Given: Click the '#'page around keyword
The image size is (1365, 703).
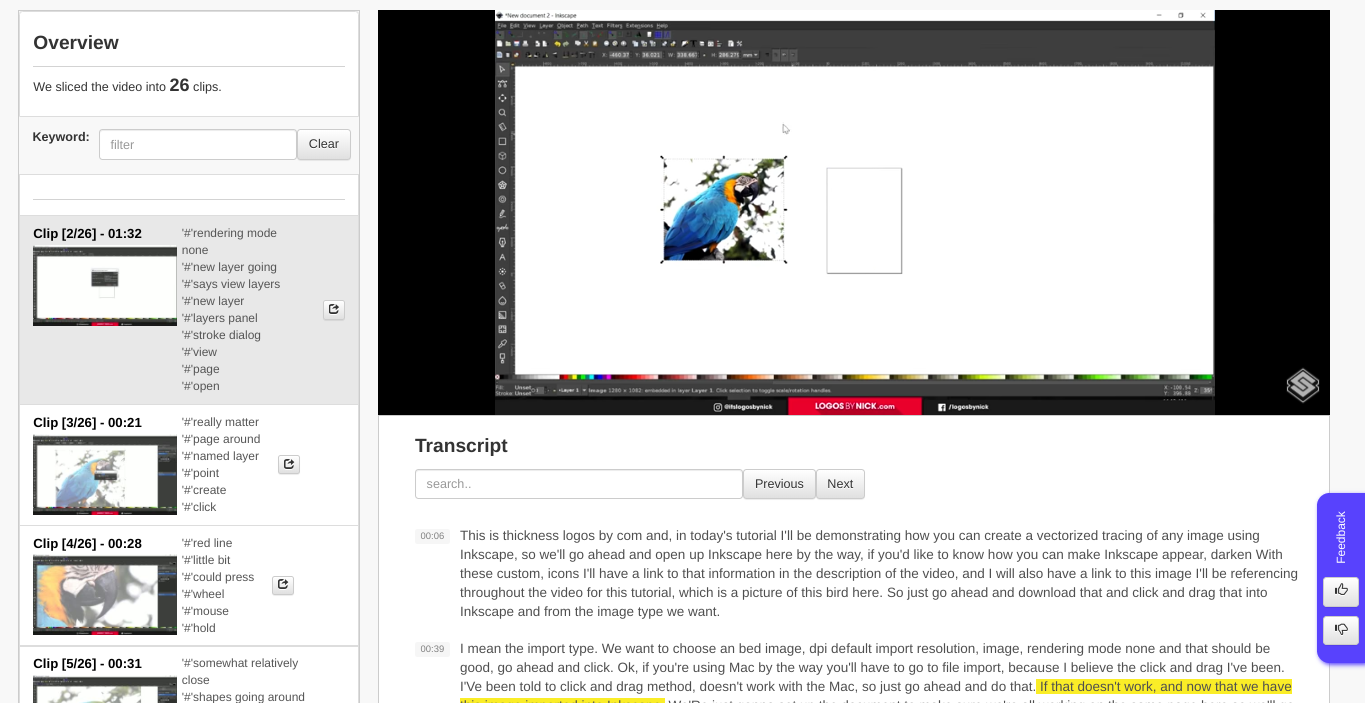Looking at the screenshot, I should 221,439.
